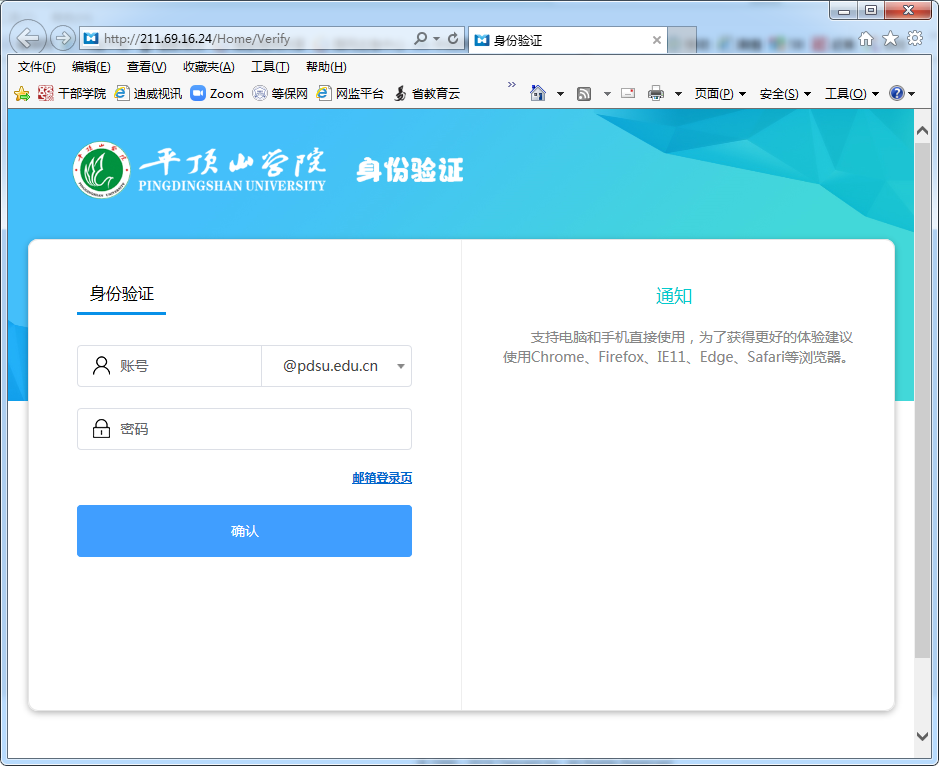Expand the favorites bar overflow chevron
The height and width of the screenshot is (766, 939).
click(x=511, y=84)
